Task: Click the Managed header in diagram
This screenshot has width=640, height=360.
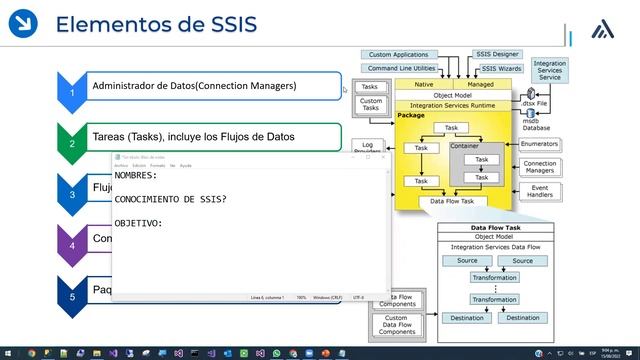Action: [481, 84]
